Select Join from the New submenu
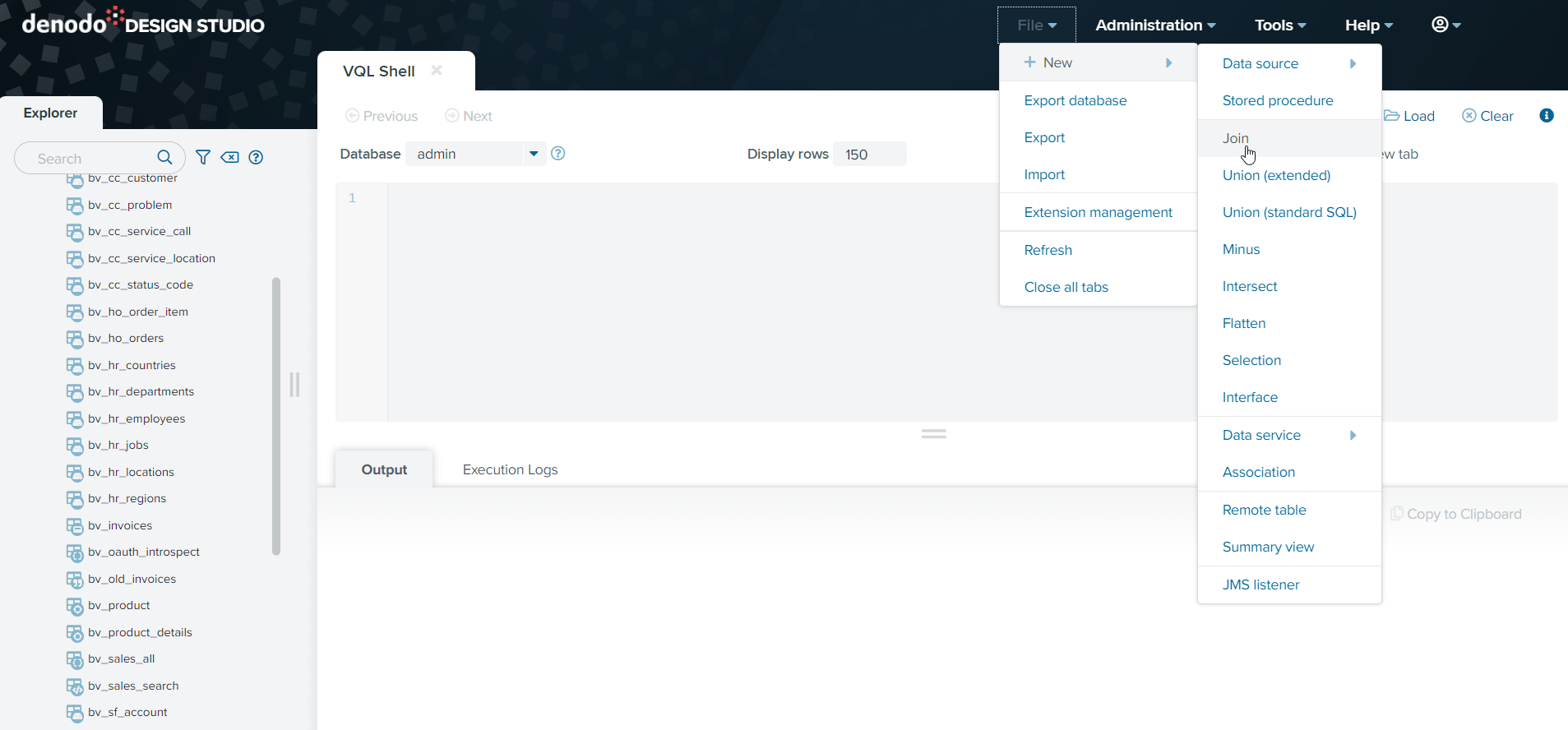This screenshot has width=1568, height=730. pos(1235,138)
